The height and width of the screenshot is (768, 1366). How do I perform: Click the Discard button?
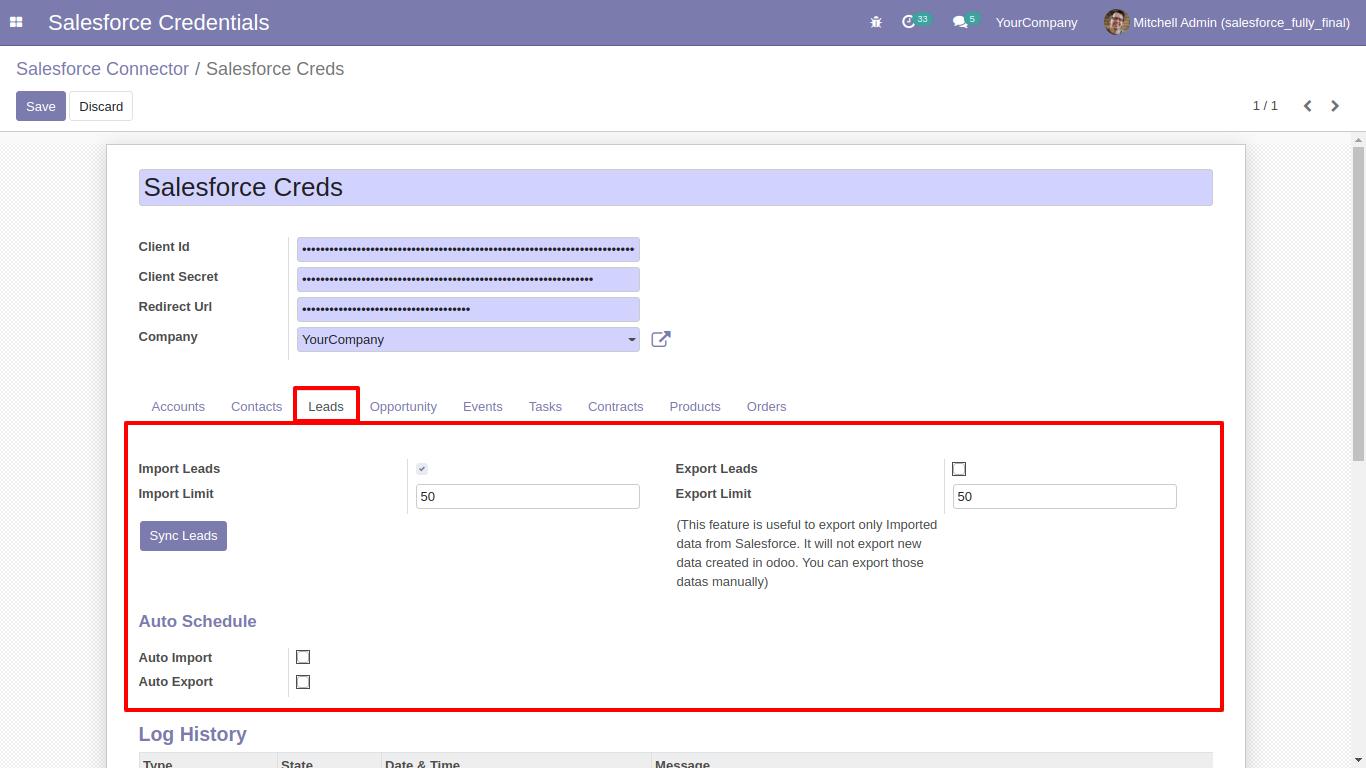point(101,106)
